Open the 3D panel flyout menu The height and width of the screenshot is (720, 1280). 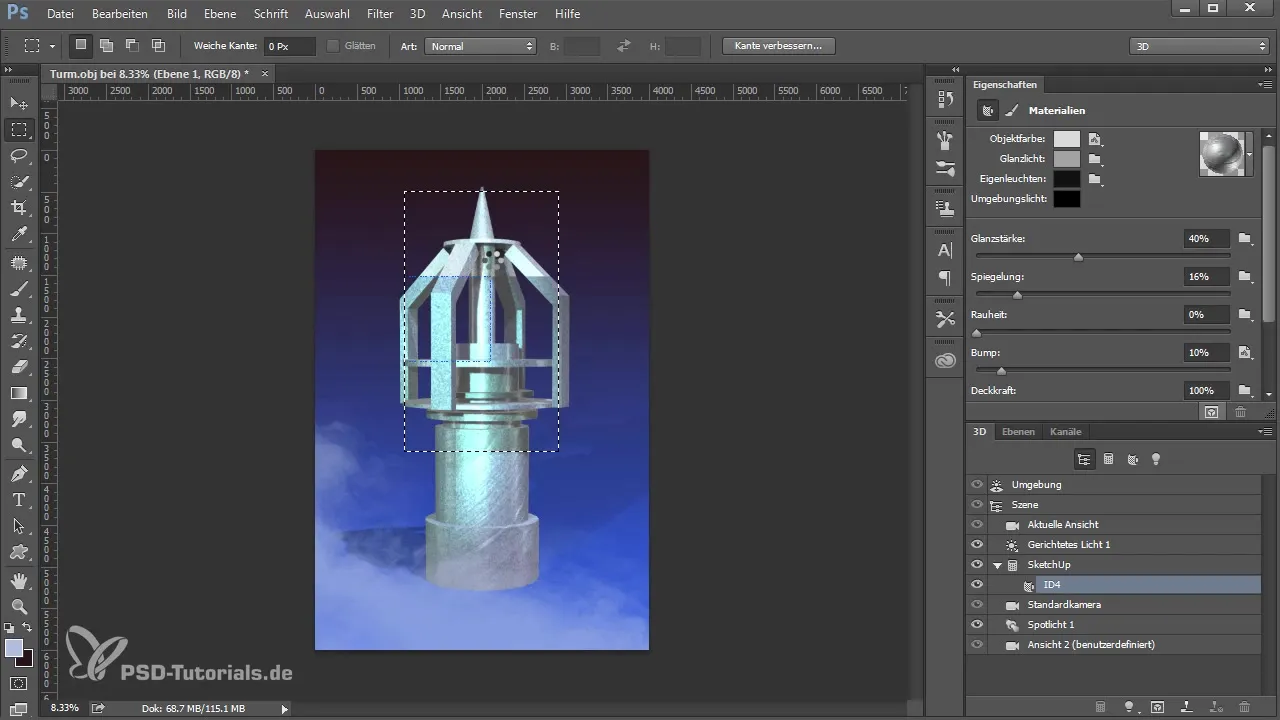tap(1266, 432)
